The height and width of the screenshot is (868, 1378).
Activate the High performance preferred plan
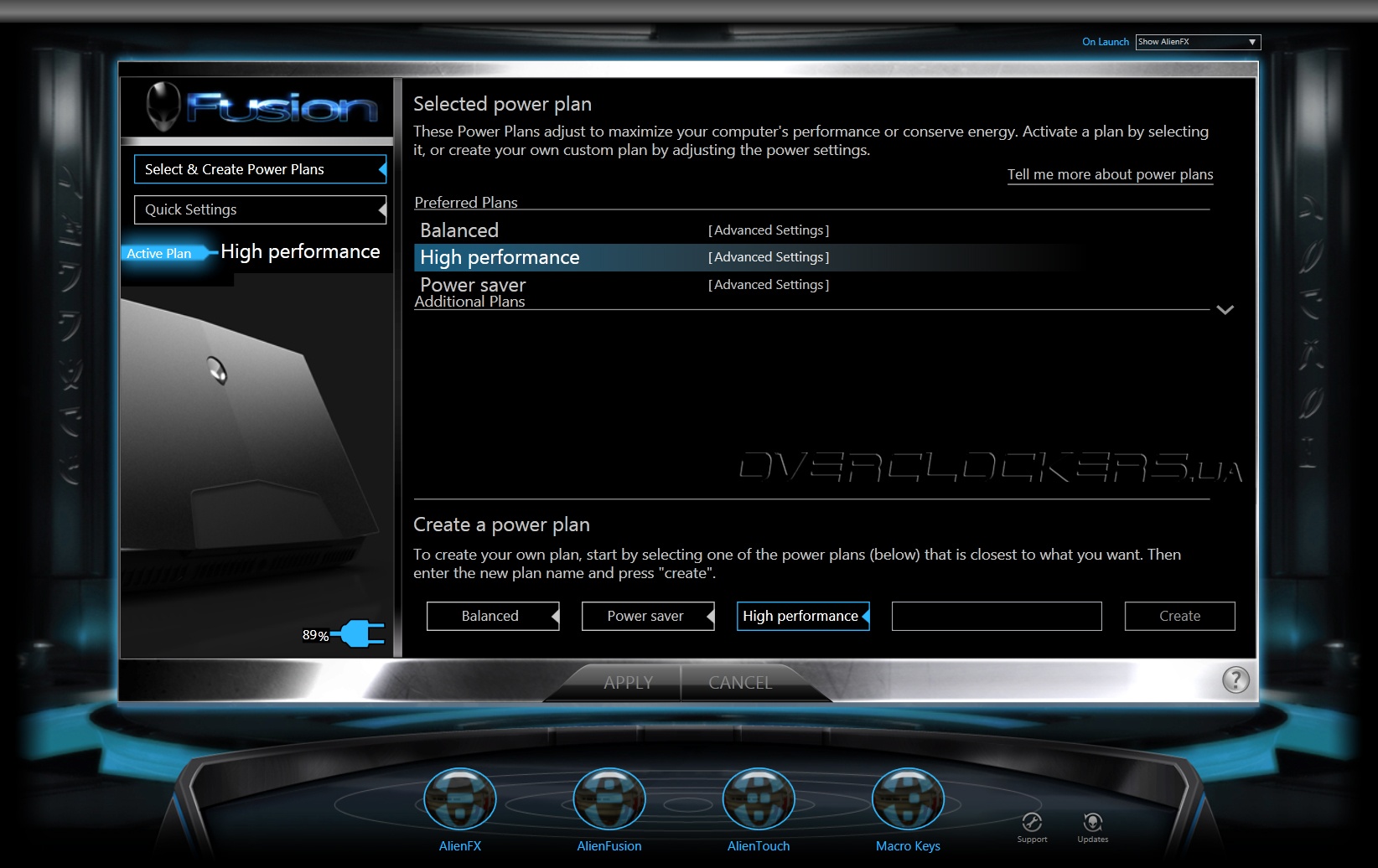point(500,257)
